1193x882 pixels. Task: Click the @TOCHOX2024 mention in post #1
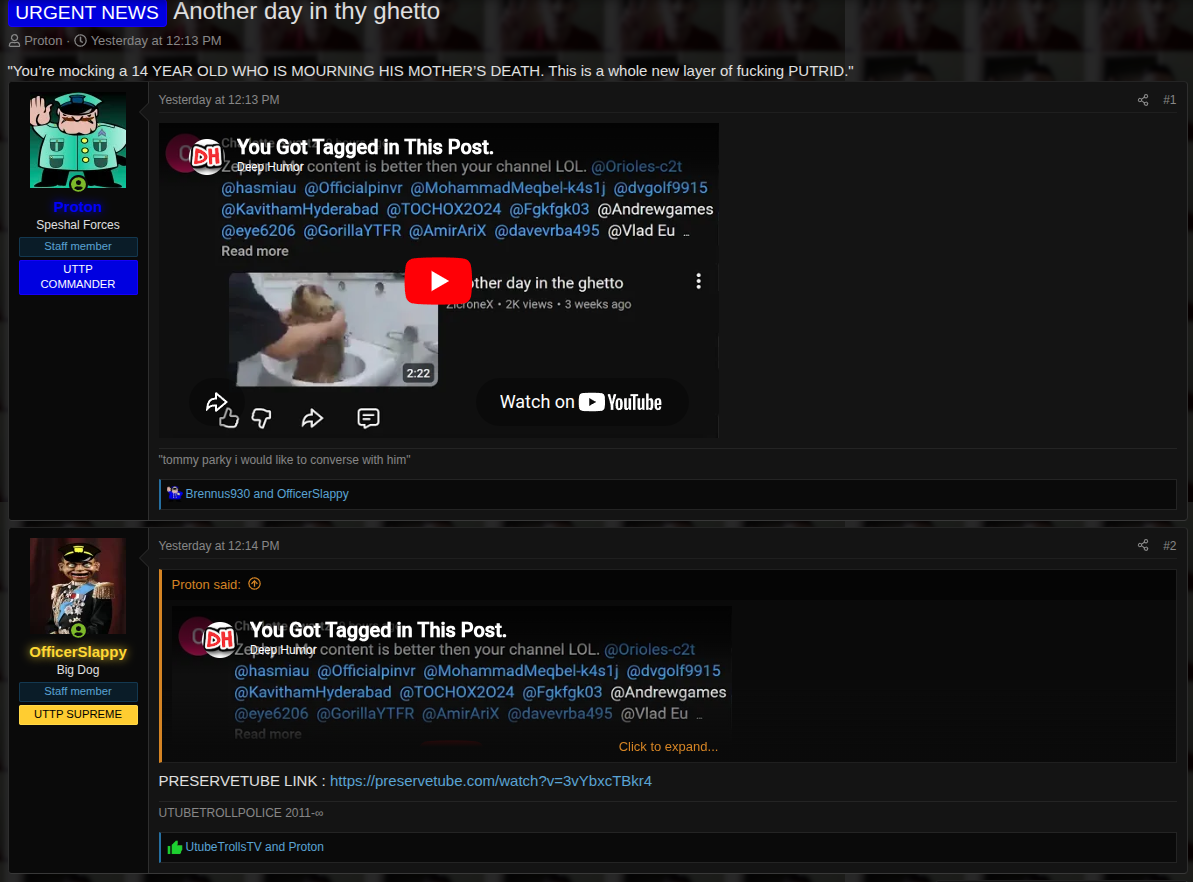(x=444, y=209)
